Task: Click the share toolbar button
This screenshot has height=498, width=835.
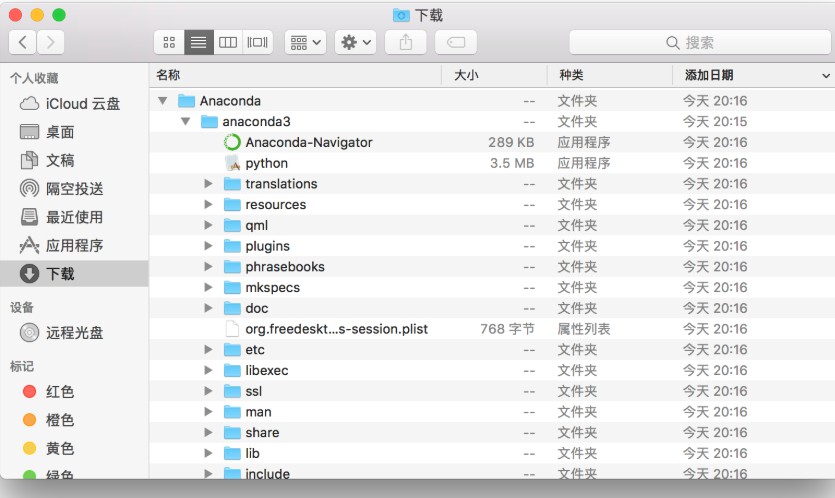Action: tap(406, 42)
